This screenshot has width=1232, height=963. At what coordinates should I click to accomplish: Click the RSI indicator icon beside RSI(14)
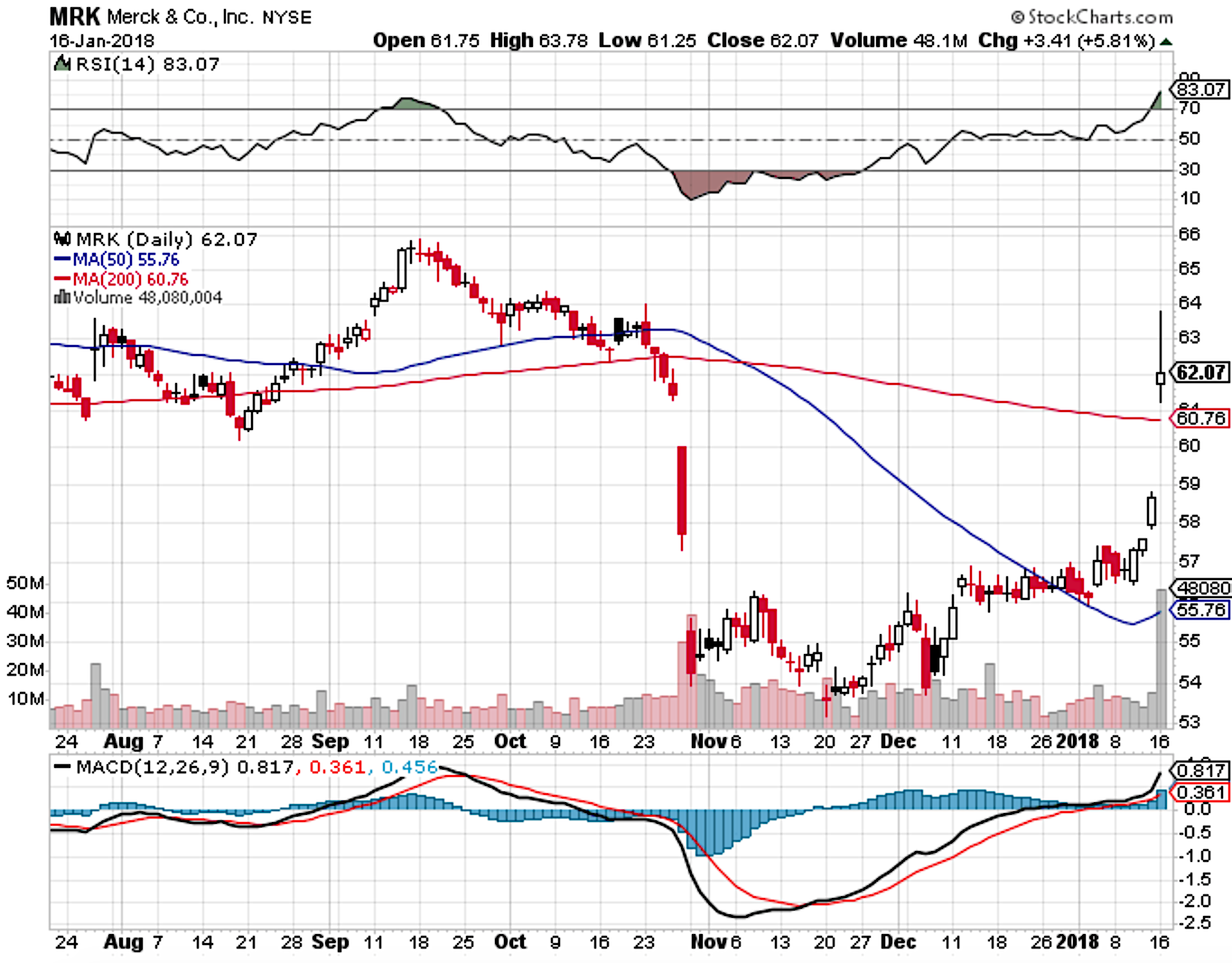click(x=61, y=64)
